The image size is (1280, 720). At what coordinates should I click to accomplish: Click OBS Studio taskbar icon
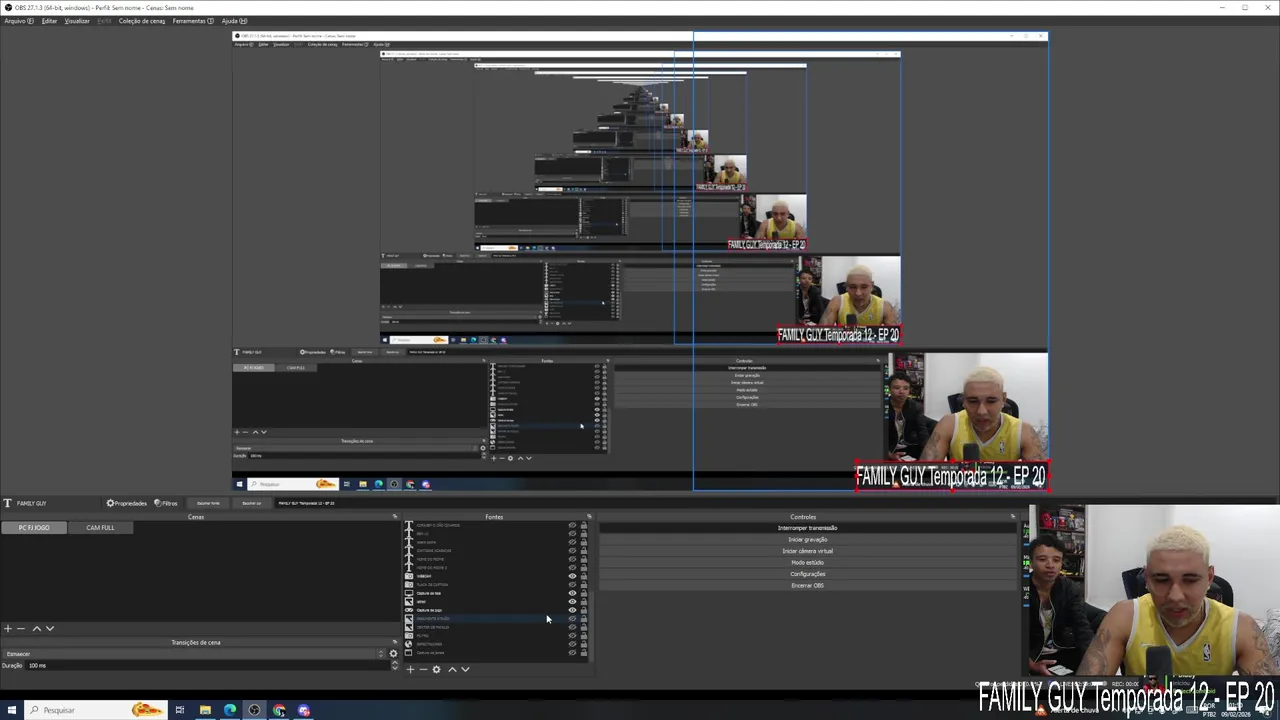point(254,710)
